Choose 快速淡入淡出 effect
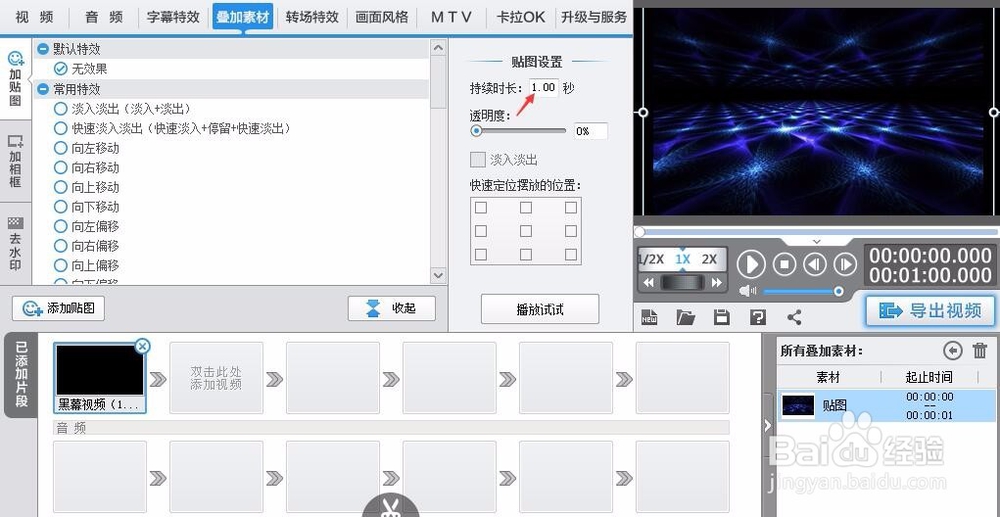Viewport: 1000px width, 517px height. (x=173, y=128)
